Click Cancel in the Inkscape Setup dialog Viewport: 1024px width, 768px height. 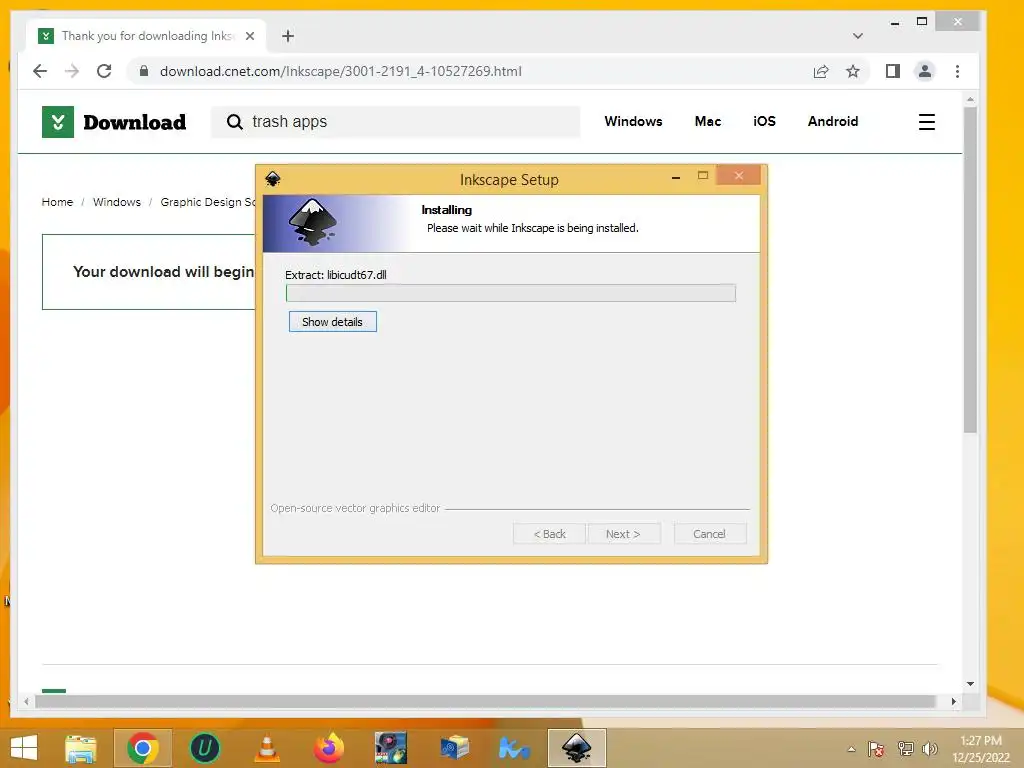[709, 534]
